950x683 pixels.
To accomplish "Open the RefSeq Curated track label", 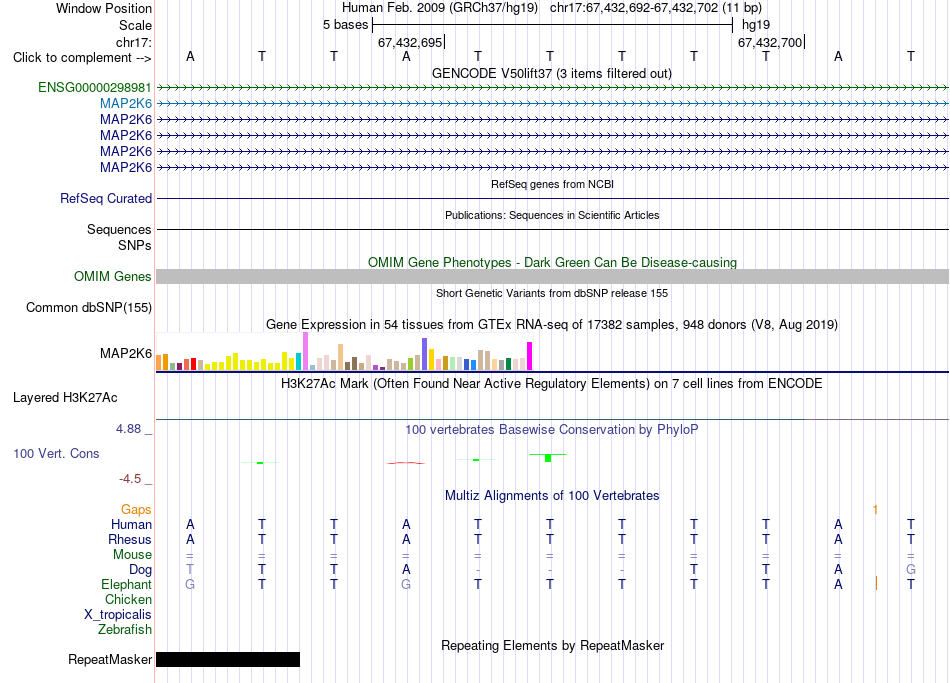I will 106,198.
